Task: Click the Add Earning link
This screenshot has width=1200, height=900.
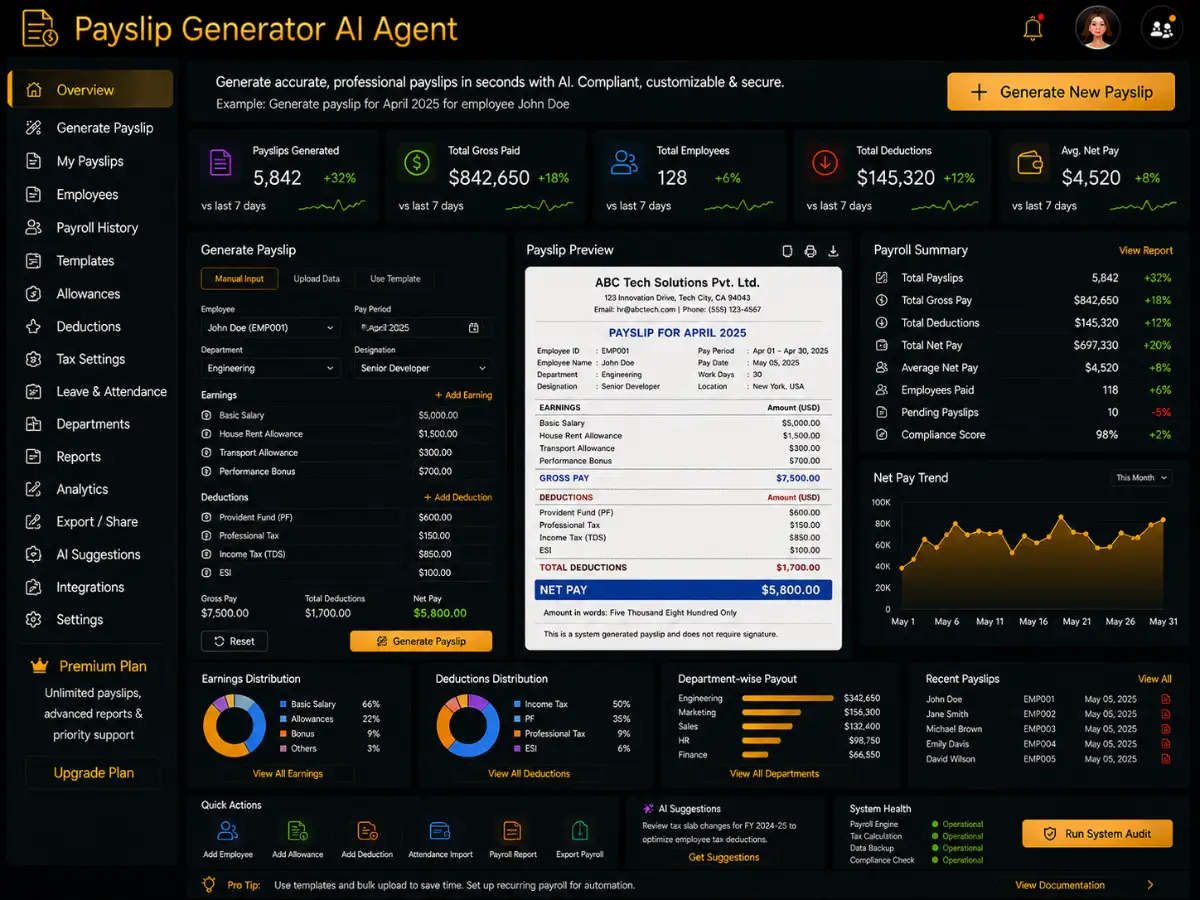Action: coord(463,395)
